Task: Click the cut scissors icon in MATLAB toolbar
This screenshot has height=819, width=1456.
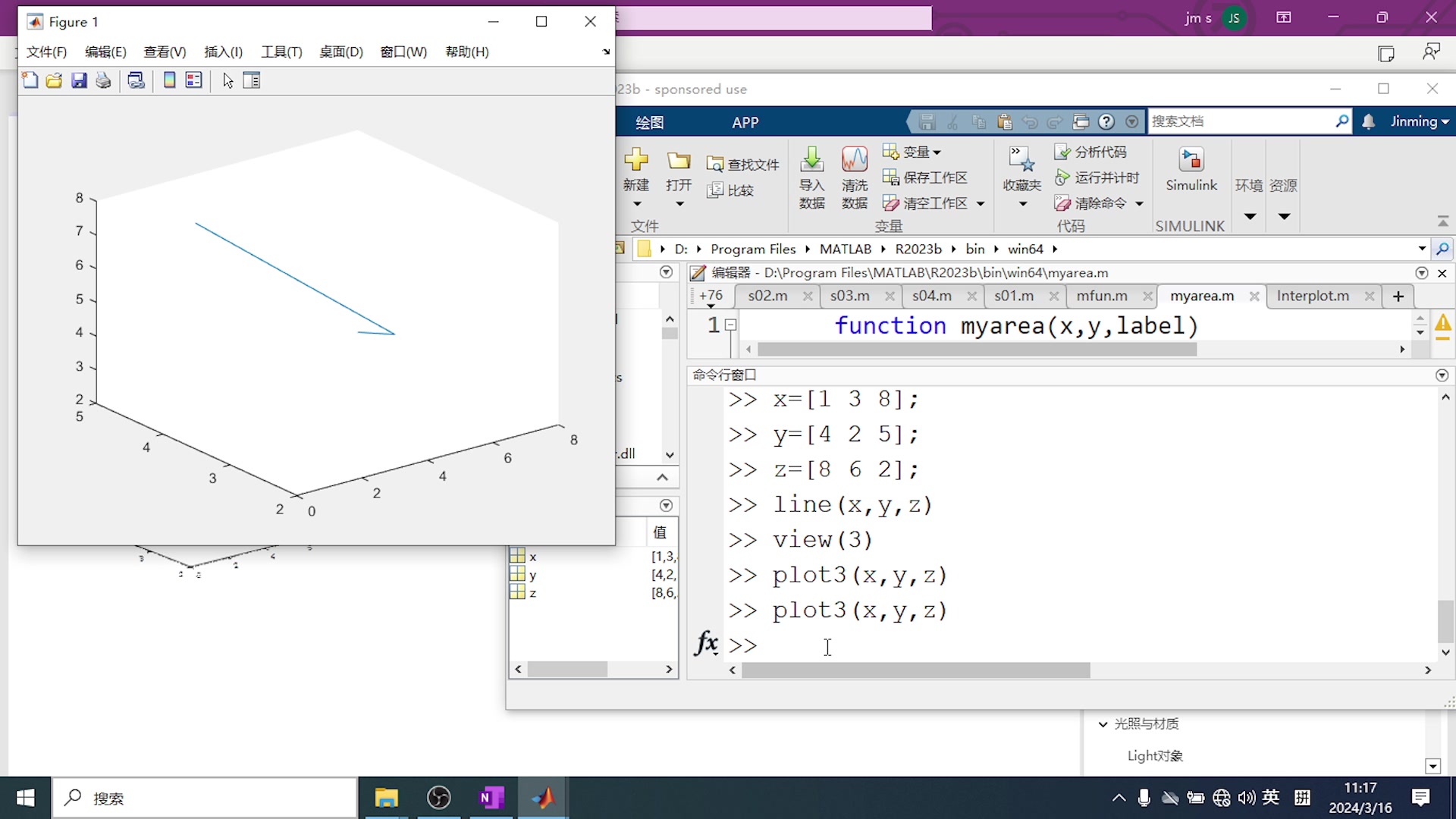Action: click(953, 121)
